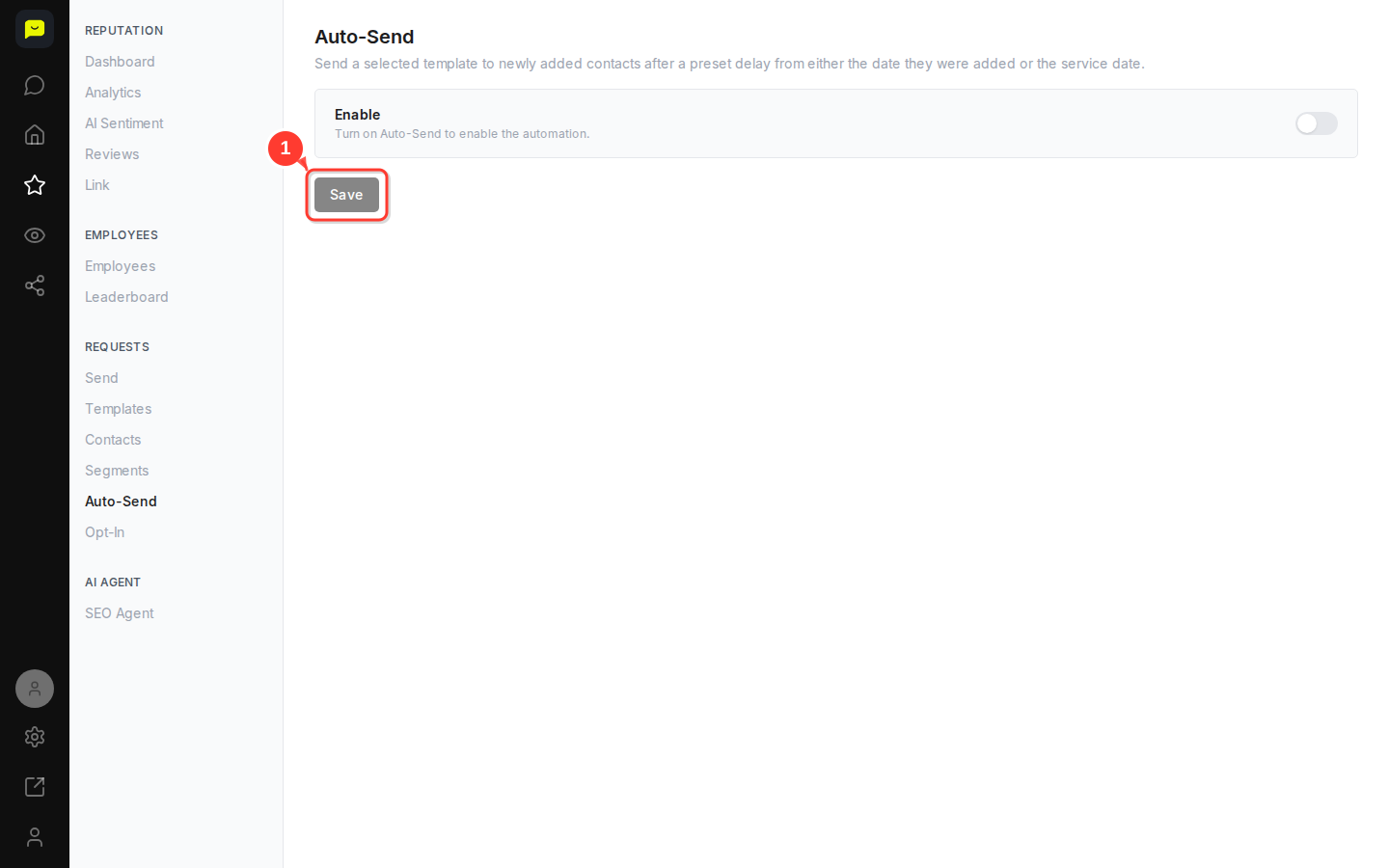The height and width of the screenshot is (868, 1389).
Task: Open the chat bubble conversations icon
Action: [35, 85]
